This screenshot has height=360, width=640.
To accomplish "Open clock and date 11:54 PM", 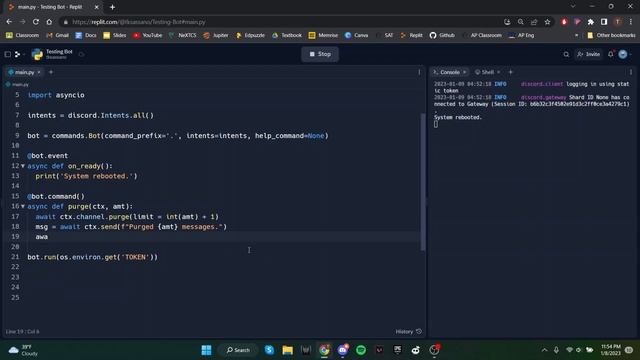I will click(611, 350).
